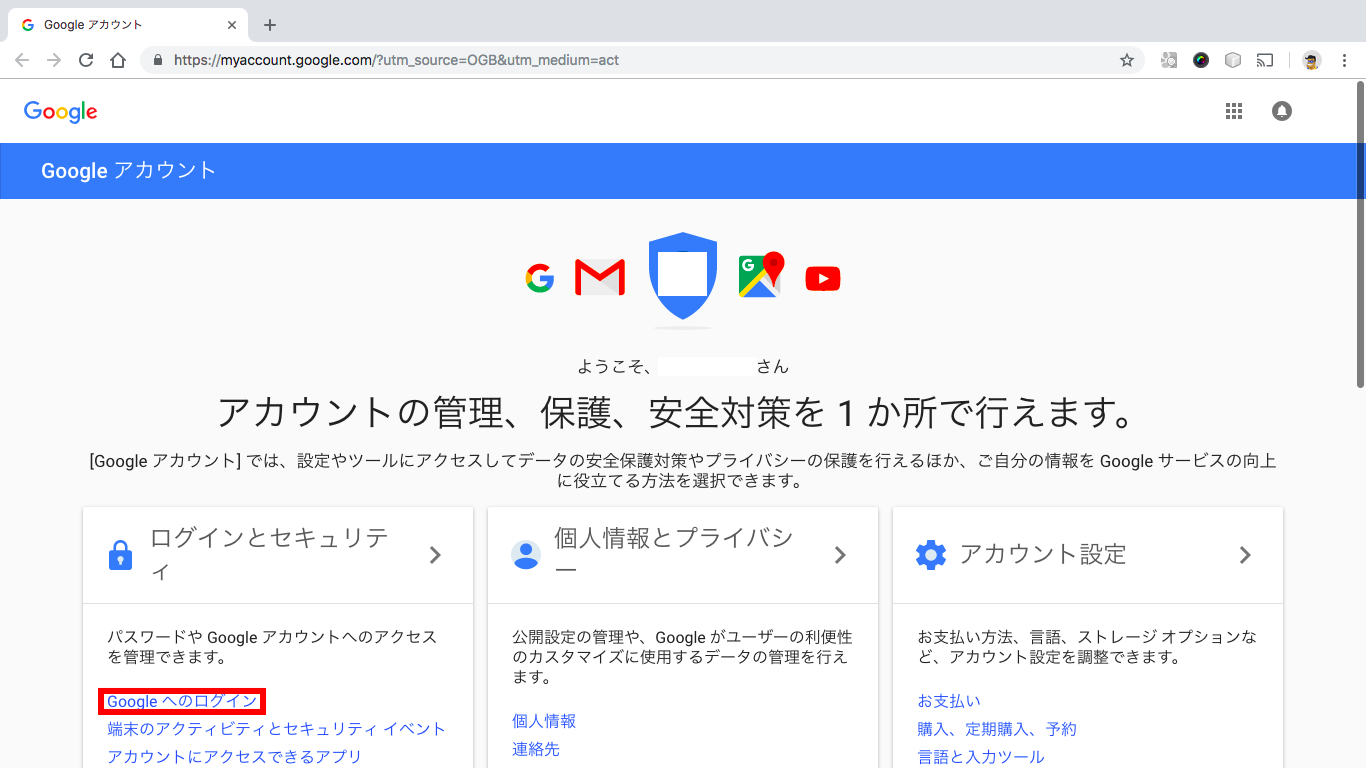Open the Google apps grid launcher
This screenshot has width=1366, height=768.
(1234, 111)
